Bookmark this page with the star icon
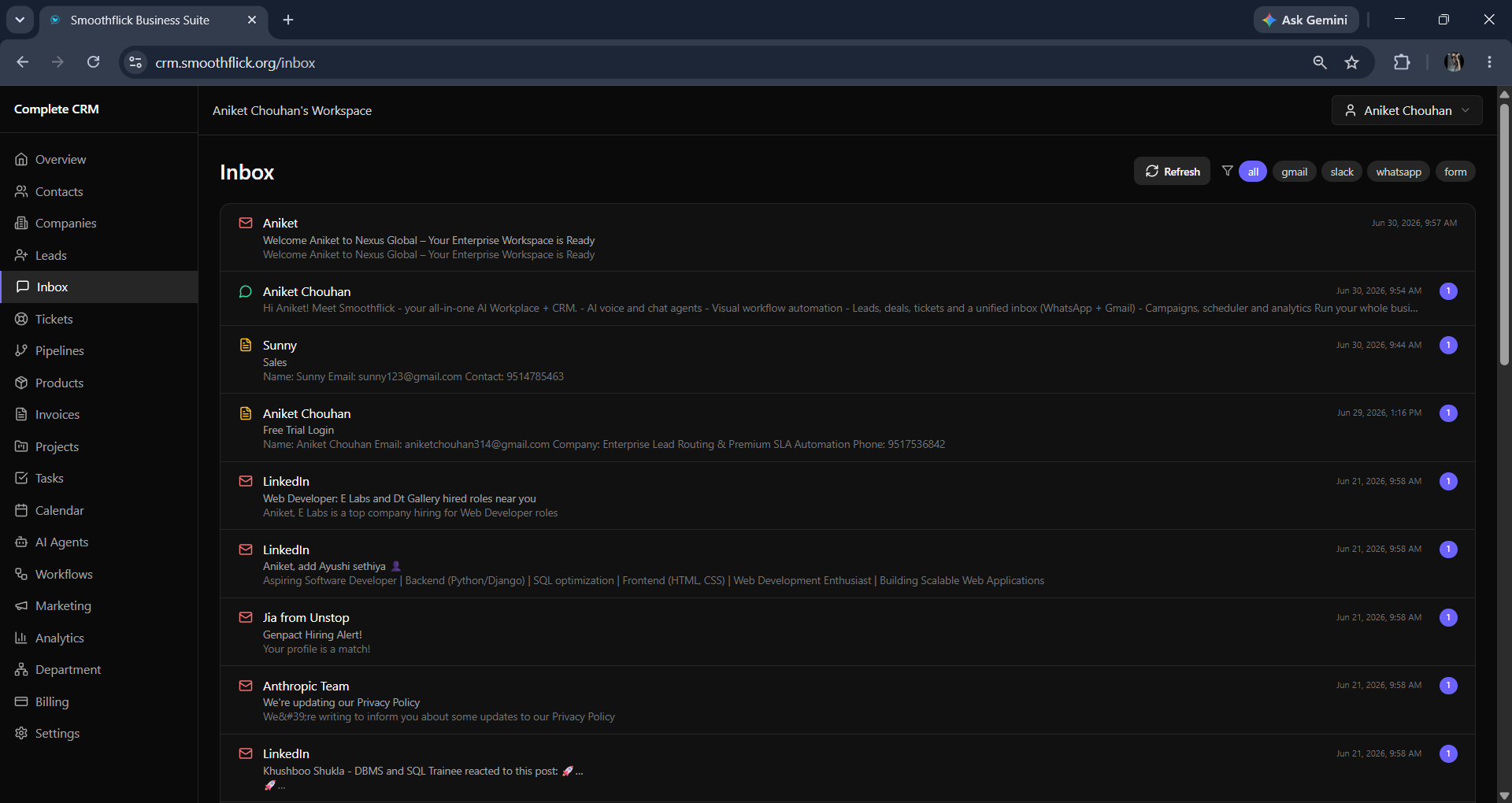The image size is (1512, 803). coord(1352,62)
